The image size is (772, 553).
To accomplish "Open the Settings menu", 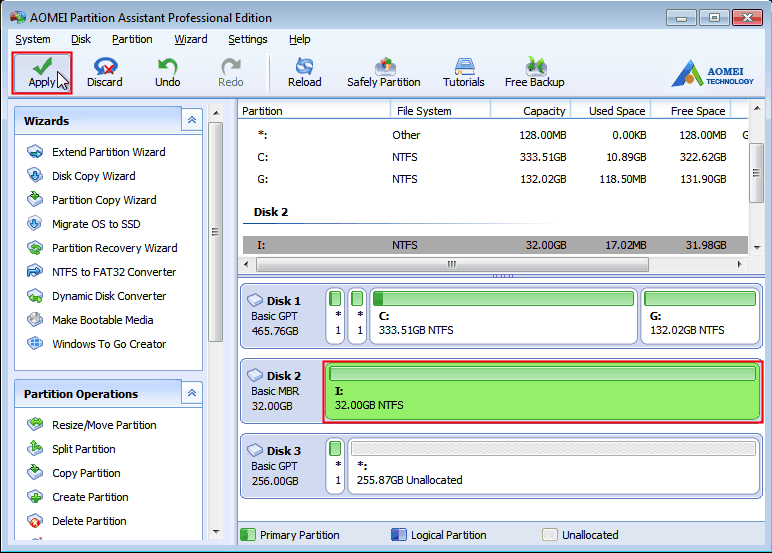I will click(x=247, y=39).
